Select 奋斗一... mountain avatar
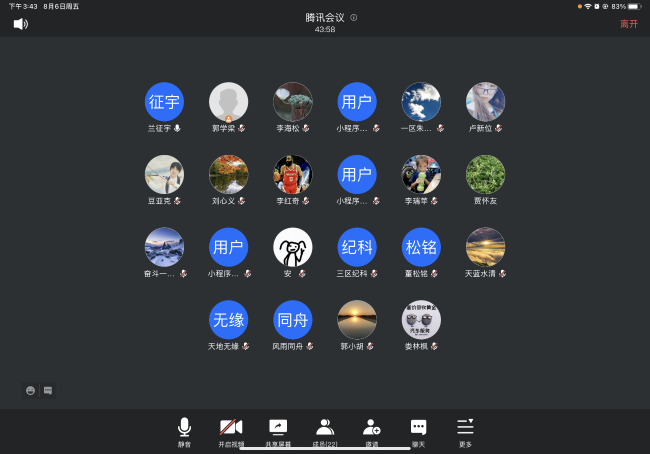The width and height of the screenshot is (650, 454). pos(164,247)
